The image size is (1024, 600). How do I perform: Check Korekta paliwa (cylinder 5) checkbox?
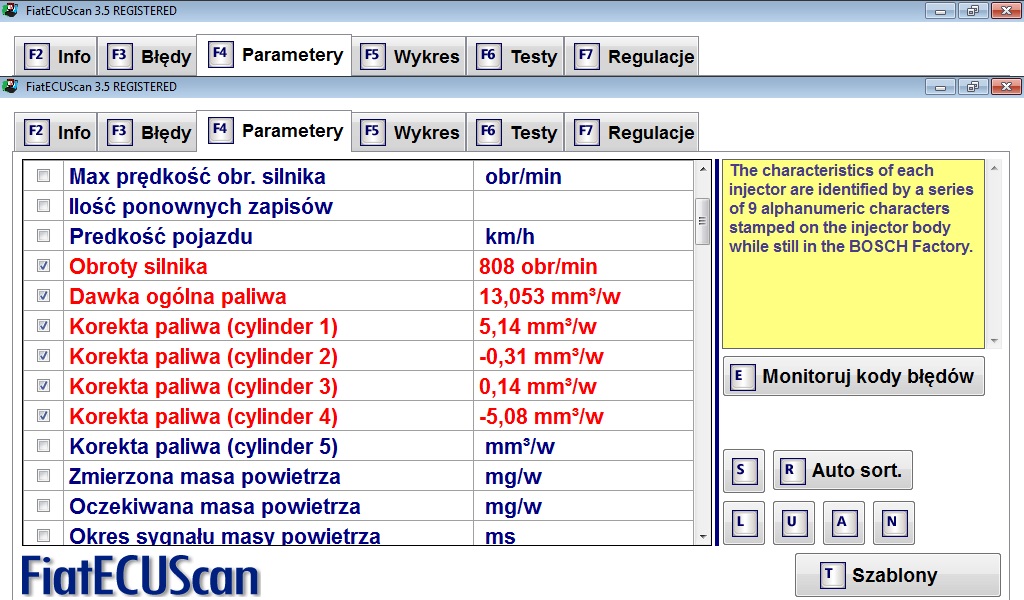tap(44, 446)
